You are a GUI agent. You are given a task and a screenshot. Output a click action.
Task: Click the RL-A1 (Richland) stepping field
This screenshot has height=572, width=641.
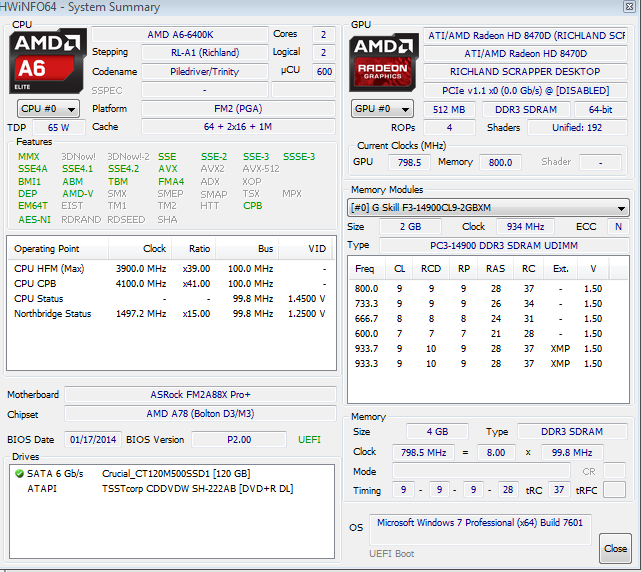coord(205,53)
